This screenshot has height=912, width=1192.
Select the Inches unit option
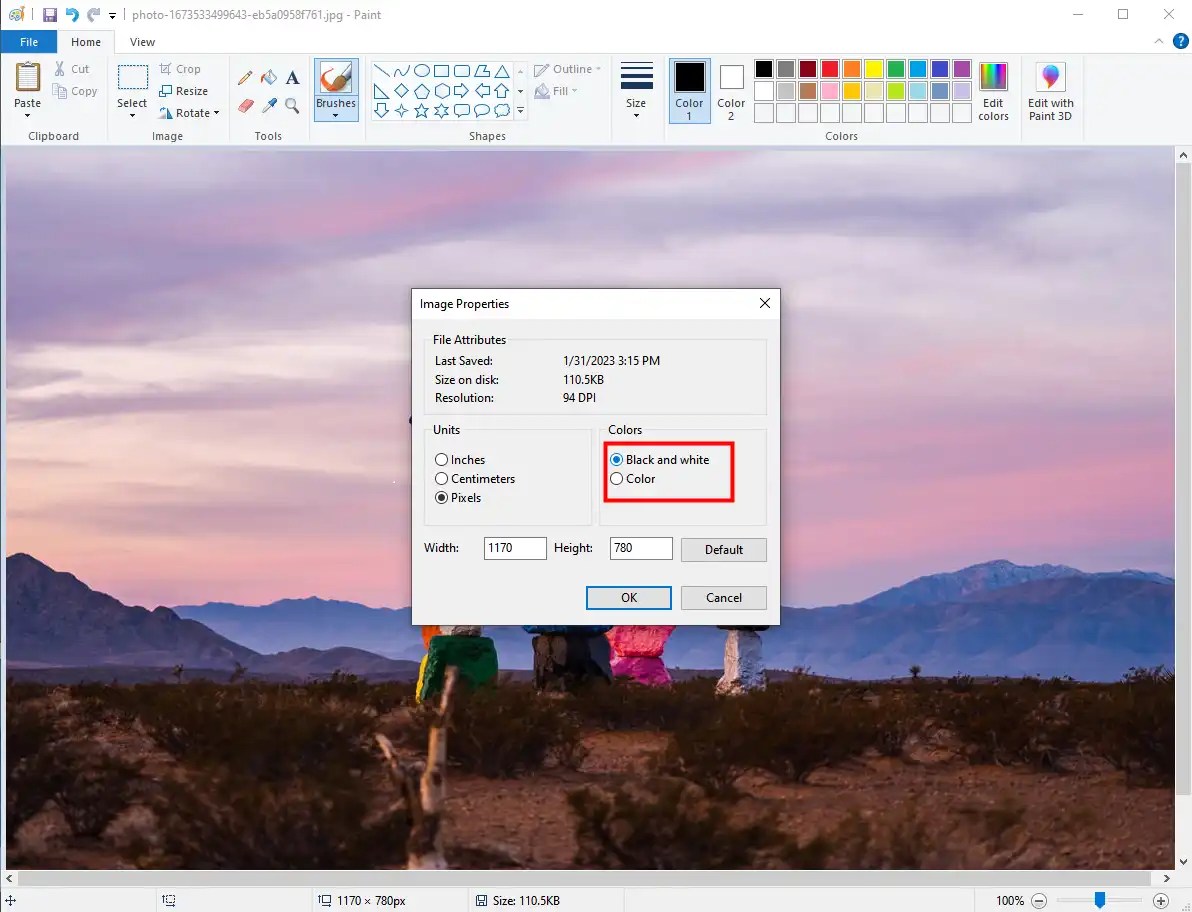(x=441, y=459)
